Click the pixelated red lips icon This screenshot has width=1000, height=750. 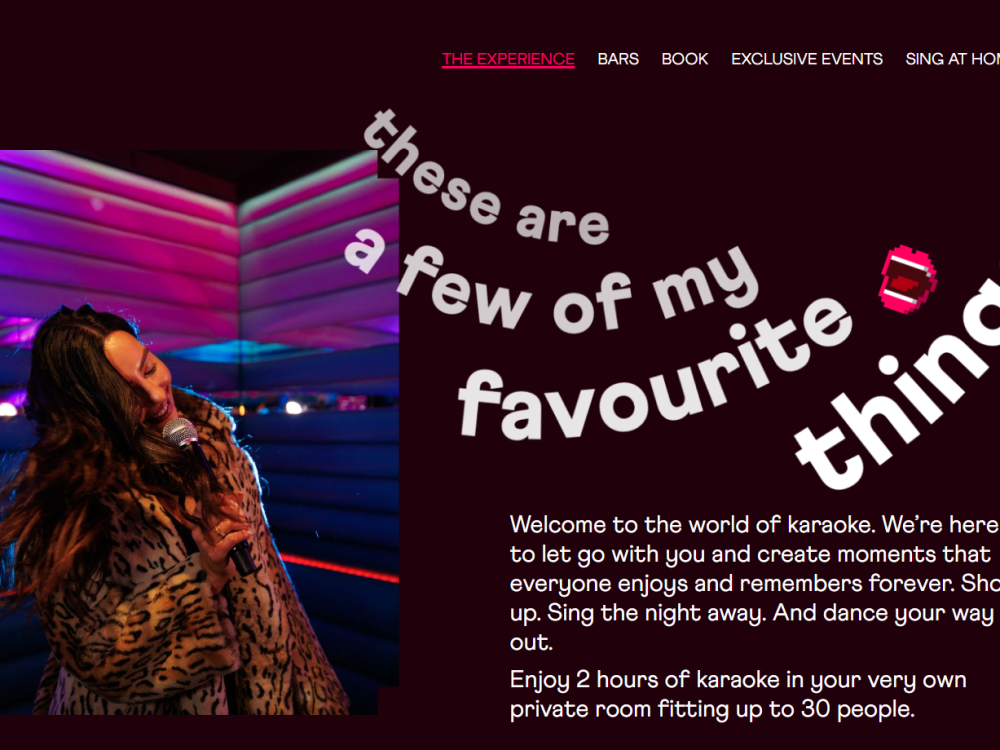point(908,279)
